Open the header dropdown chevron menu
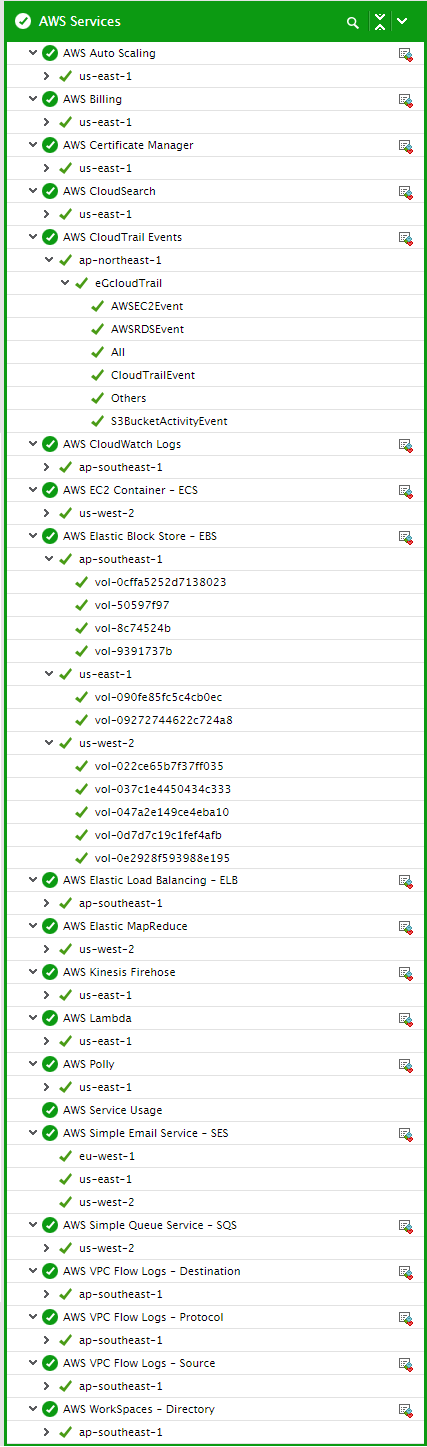 402,21
